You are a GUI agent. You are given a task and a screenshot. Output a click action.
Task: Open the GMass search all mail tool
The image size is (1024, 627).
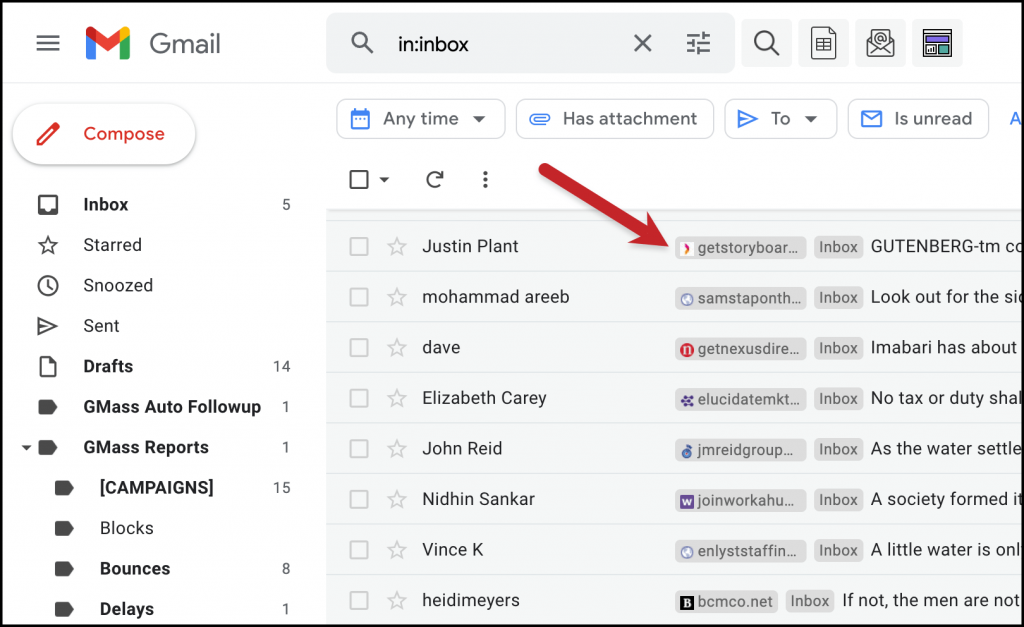(766, 43)
